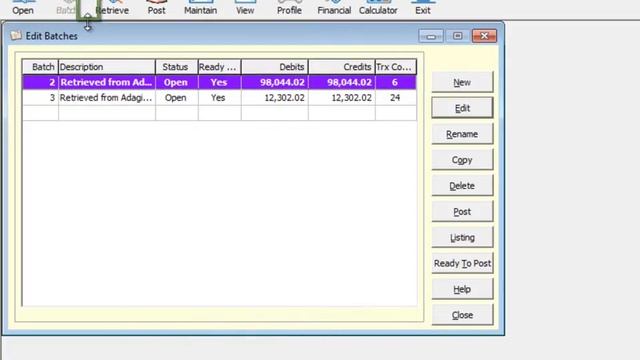Click the Edit Batches folder icon

click(x=16, y=36)
